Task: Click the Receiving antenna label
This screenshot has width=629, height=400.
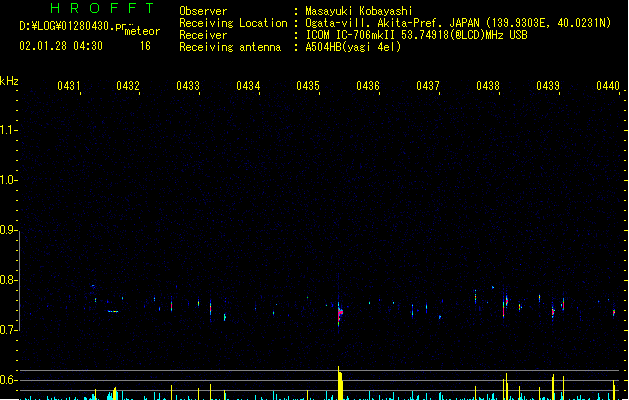Action: point(230,47)
